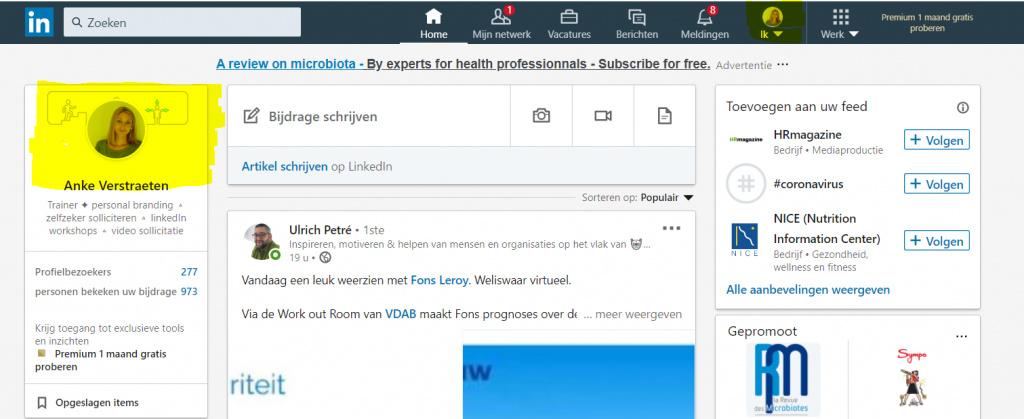1024x419 pixels.
Task: Click the LinkedIn logo
Action: click(39, 22)
